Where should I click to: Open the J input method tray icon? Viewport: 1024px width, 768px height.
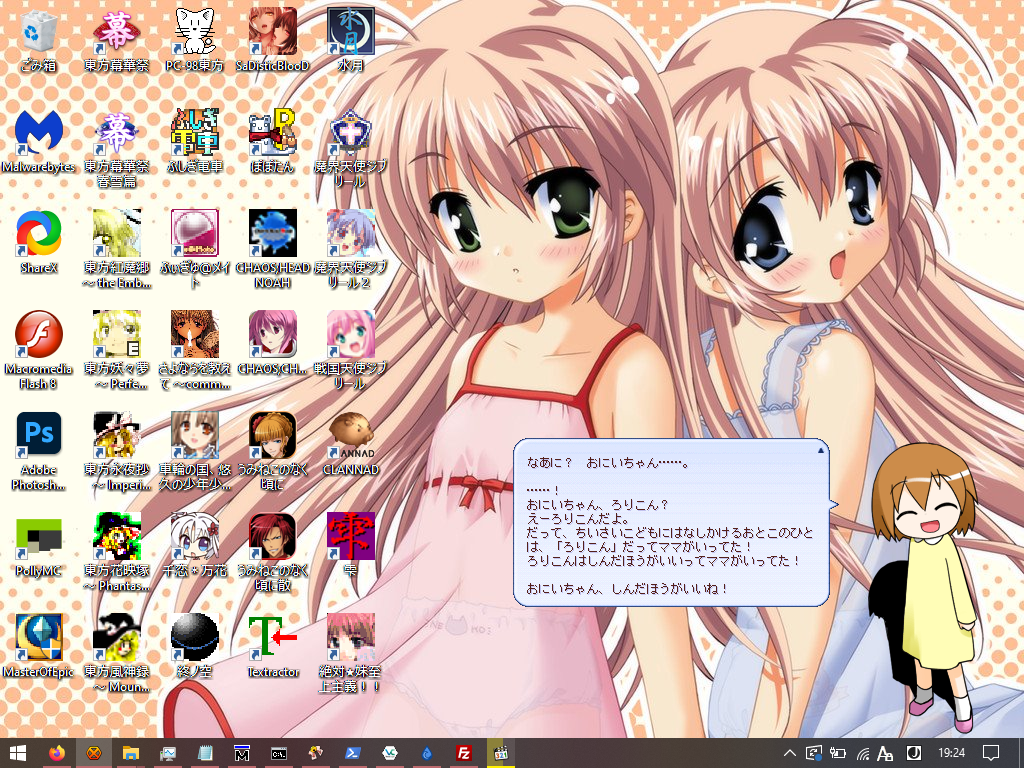pos(914,753)
